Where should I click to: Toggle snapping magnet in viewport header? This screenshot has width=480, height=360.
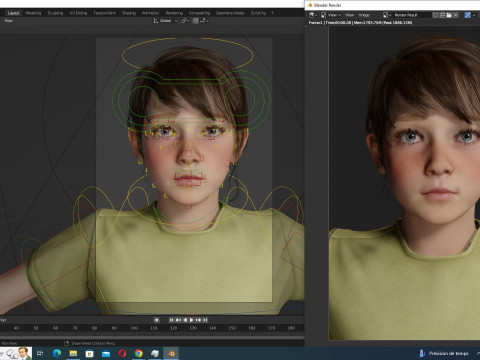point(195,21)
